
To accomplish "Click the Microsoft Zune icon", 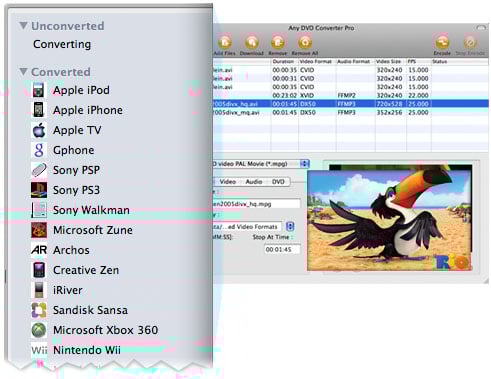I will point(39,230).
